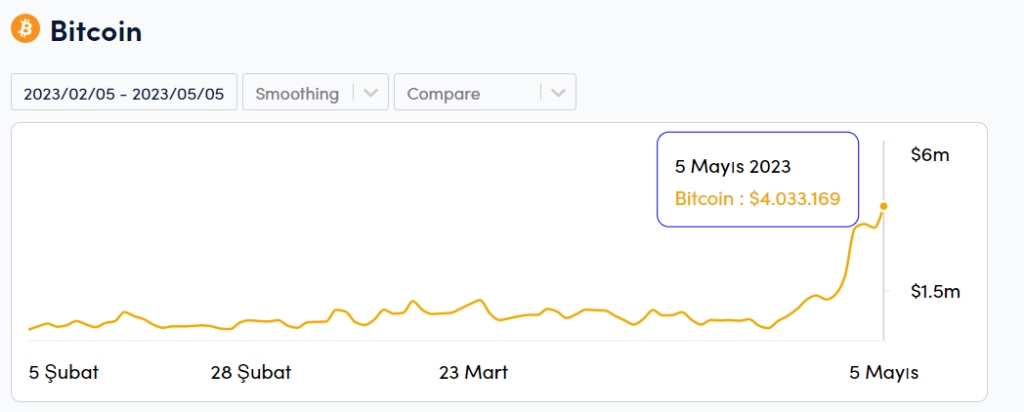
Task: Click the orange data point on chart
Action: click(883, 206)
